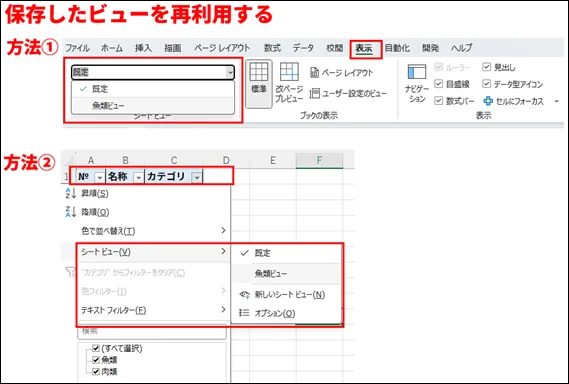Toggle the (すべて選択) checkbox
This screenshot has width=569, height=384.
point(96,348)
